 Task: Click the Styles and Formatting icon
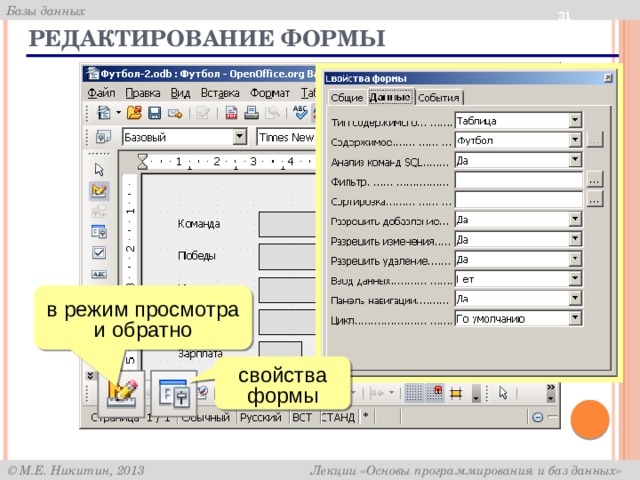pyautogui.click(x=103, y=137)
